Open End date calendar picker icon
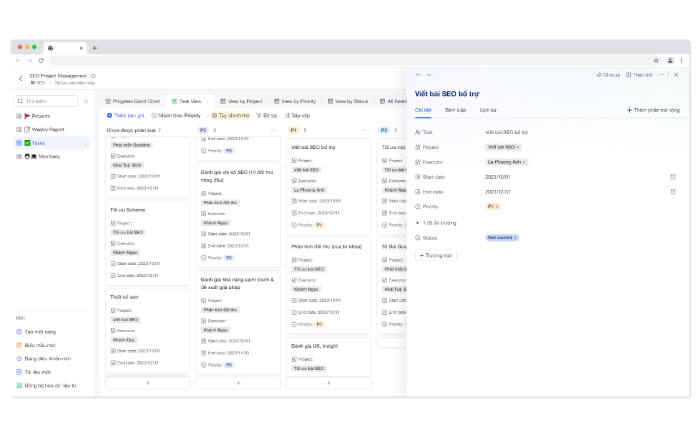 click(x=673, y=191)
